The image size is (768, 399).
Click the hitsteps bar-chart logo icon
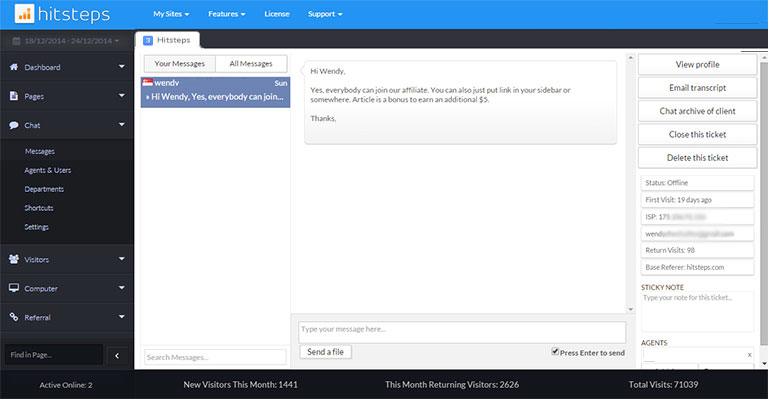pyautogui.click(x=24, y=14)
